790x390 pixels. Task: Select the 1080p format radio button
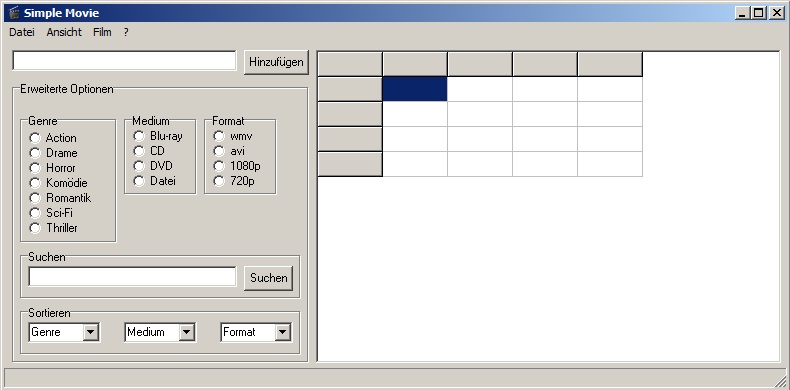[219, 166]
